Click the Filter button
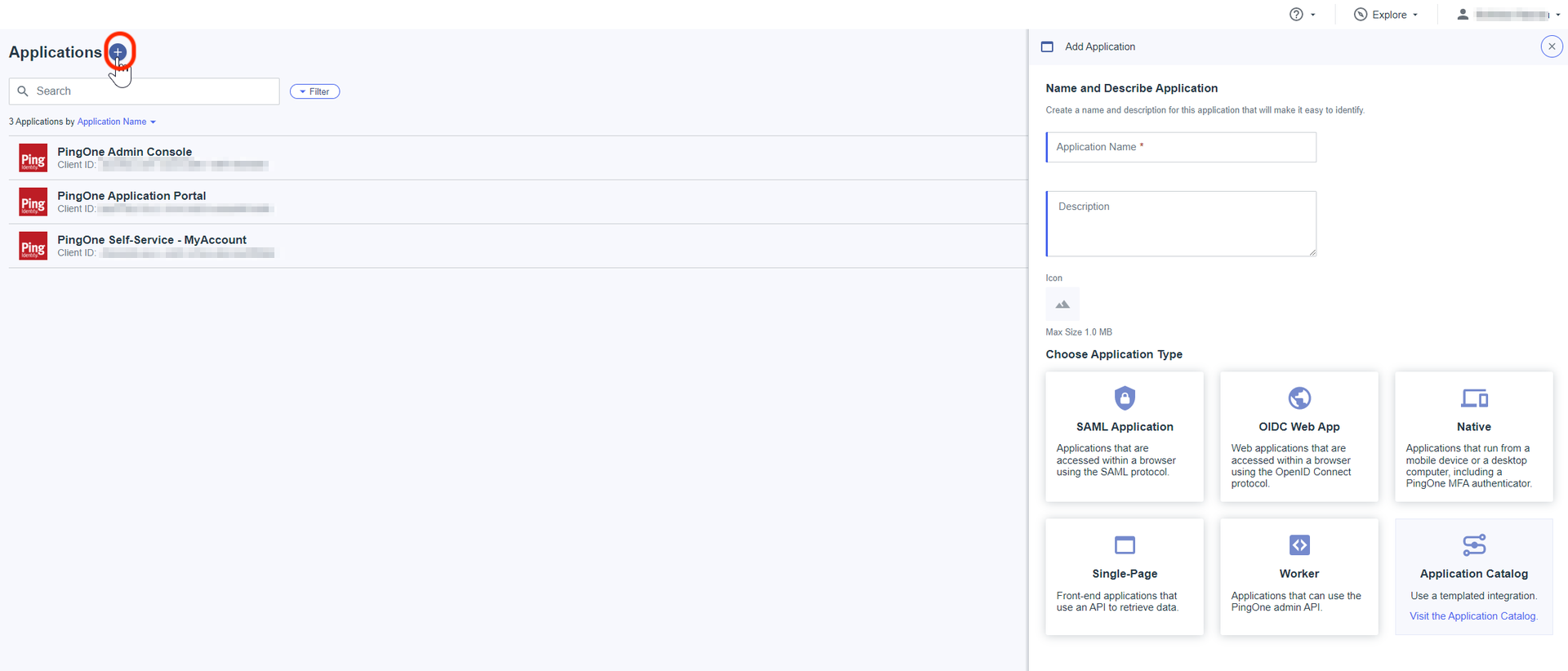This screenshot has height=671, width=1568. click(x=314, y=91)
